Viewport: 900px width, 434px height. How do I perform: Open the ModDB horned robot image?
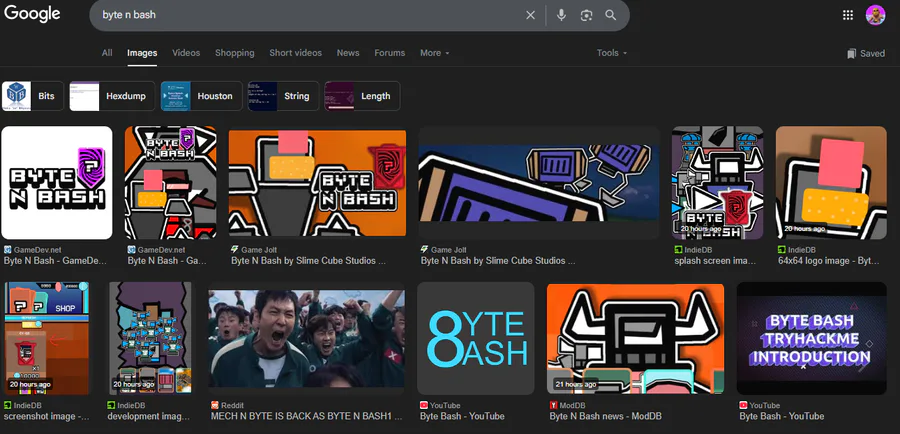click(635, 338)
